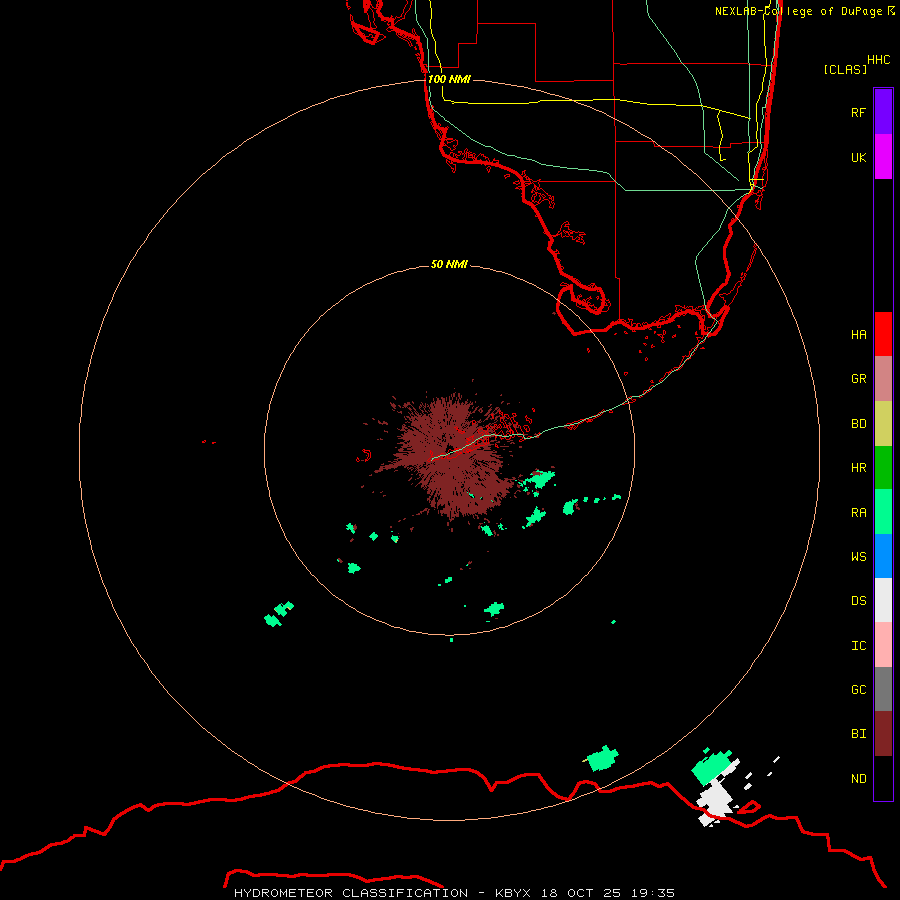Click the DS legend label
The image size is (900, 900).
(858, 601)
